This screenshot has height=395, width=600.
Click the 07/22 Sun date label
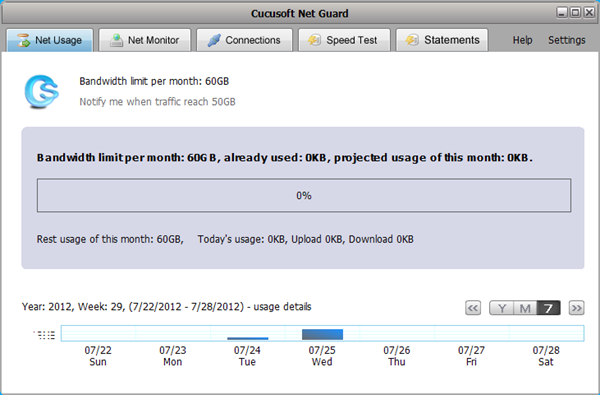[x=98, y=356]
